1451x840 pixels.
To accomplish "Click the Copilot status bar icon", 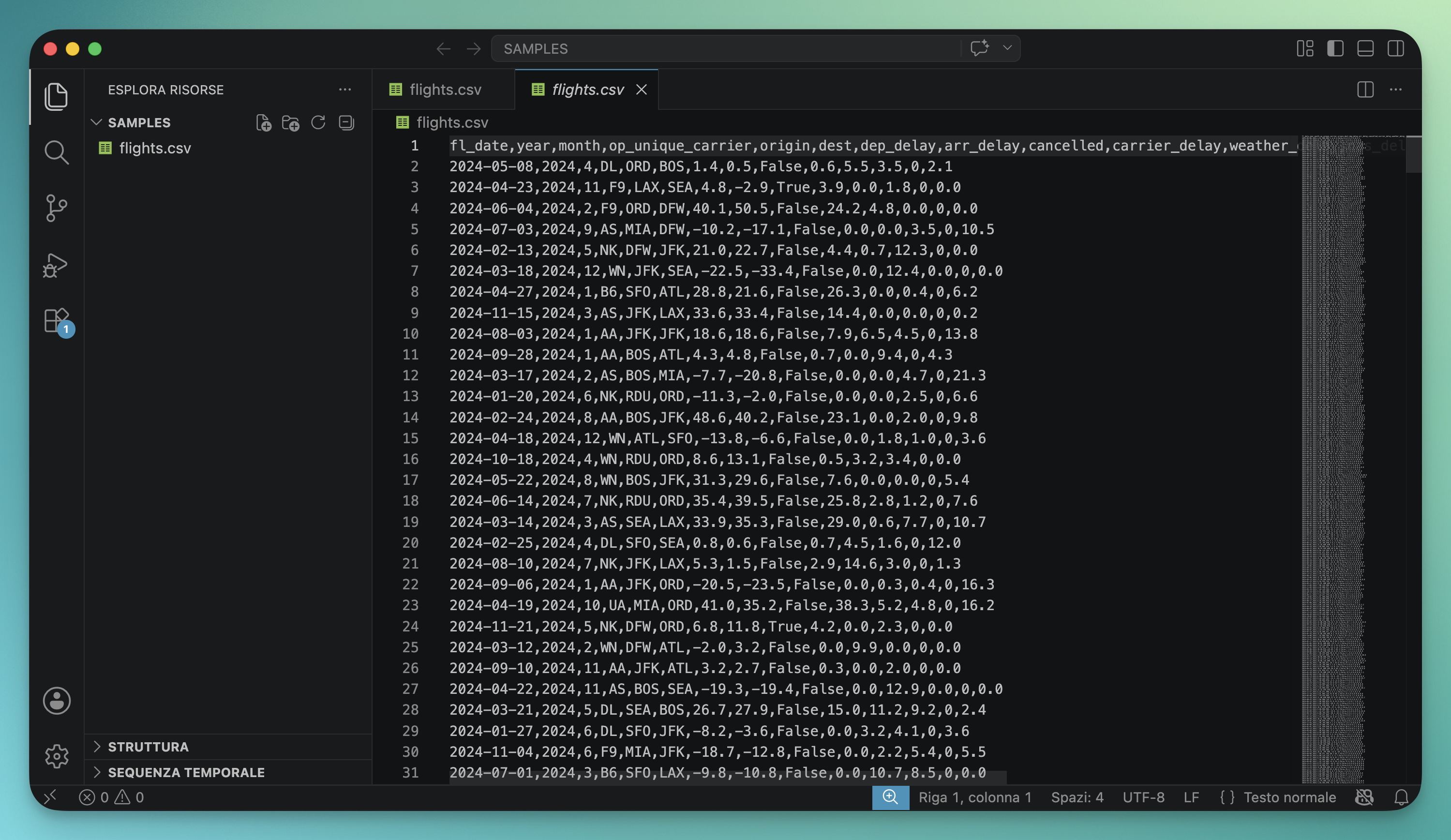I will click(1364, 797).
